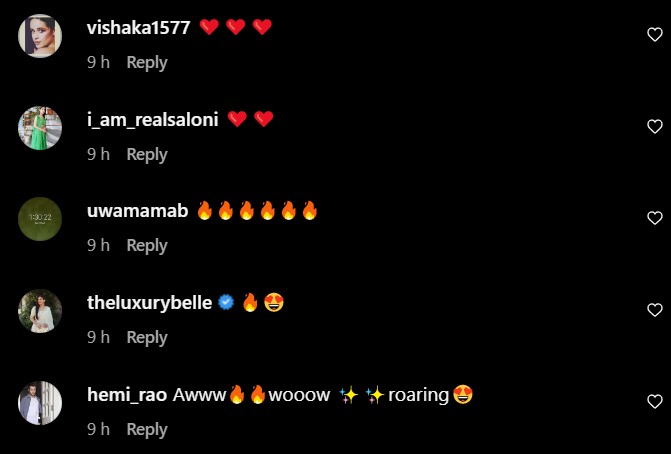
Task: Reply to hemi_rao's roaring comment
Action: (147, 430)
